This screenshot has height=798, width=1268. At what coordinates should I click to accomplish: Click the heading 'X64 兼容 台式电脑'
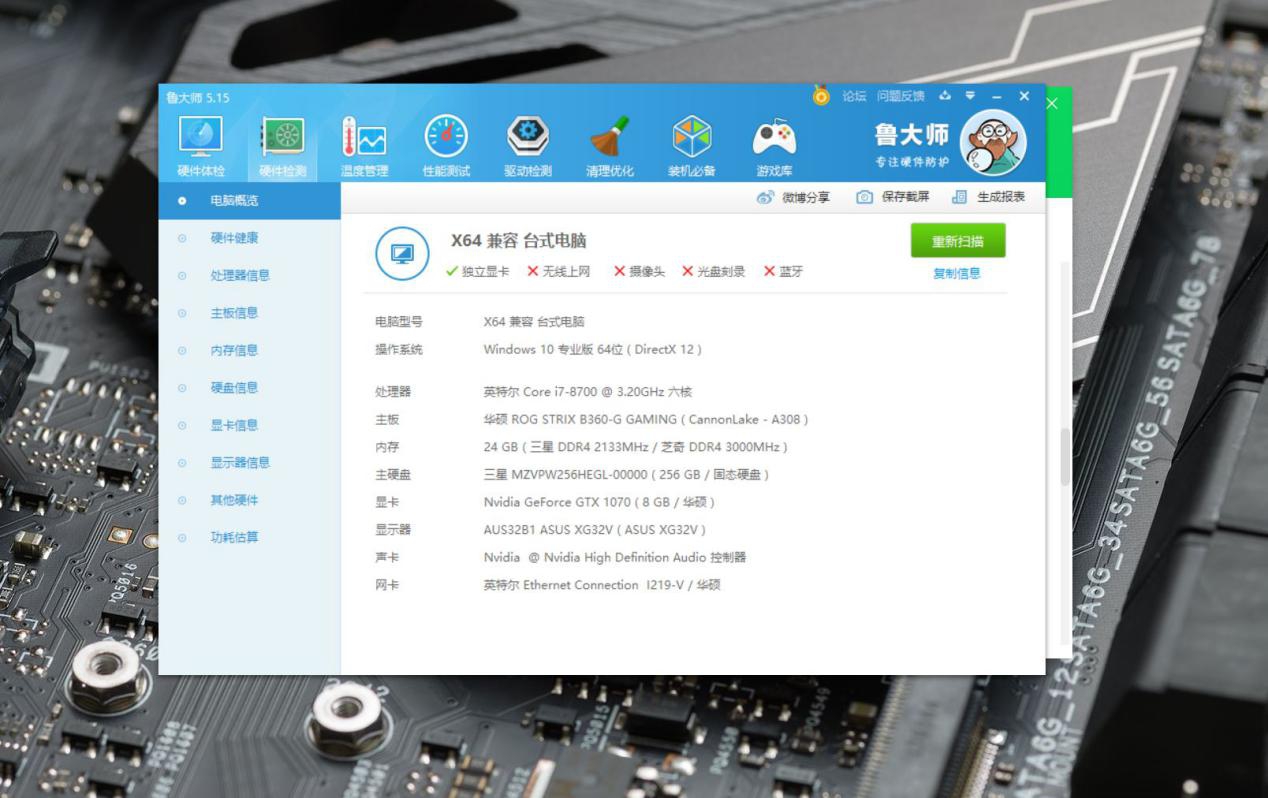click(519, 241)
